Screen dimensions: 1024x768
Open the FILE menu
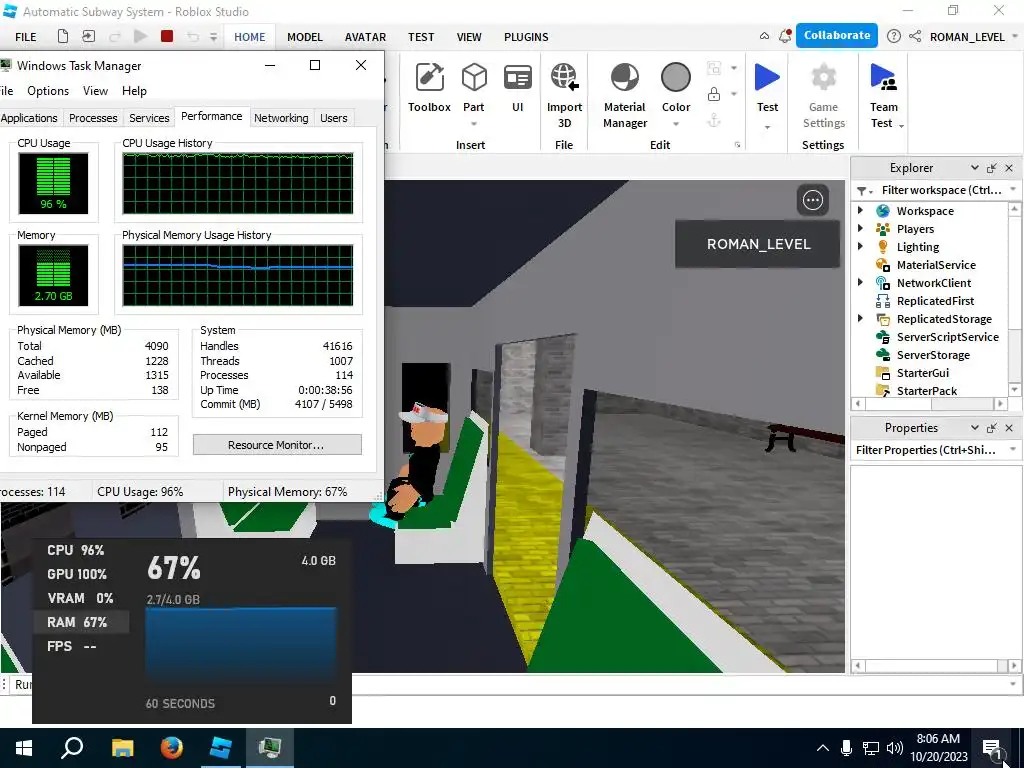(26, 37)
